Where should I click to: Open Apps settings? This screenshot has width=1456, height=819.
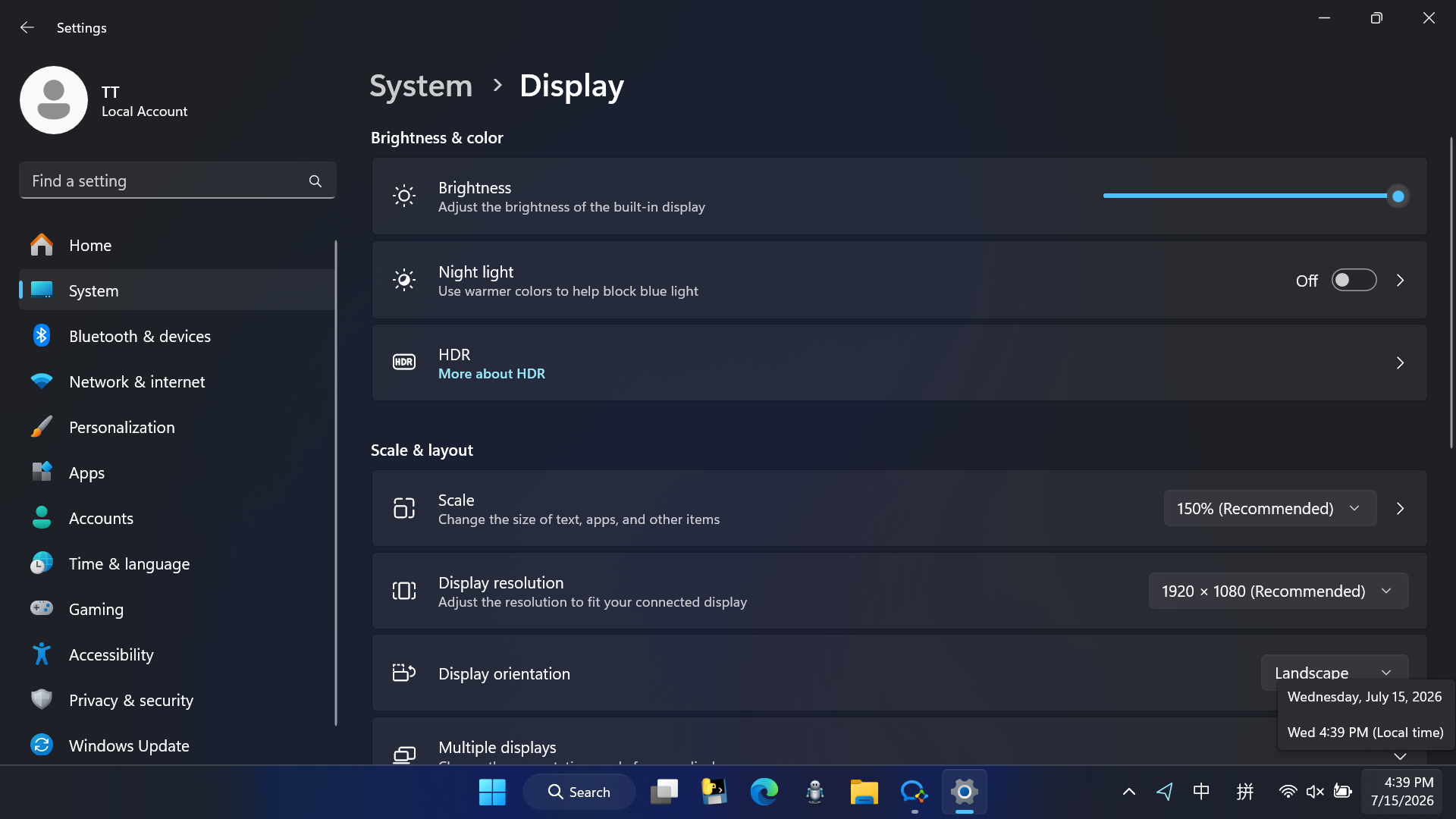click(x=176, y=472)
